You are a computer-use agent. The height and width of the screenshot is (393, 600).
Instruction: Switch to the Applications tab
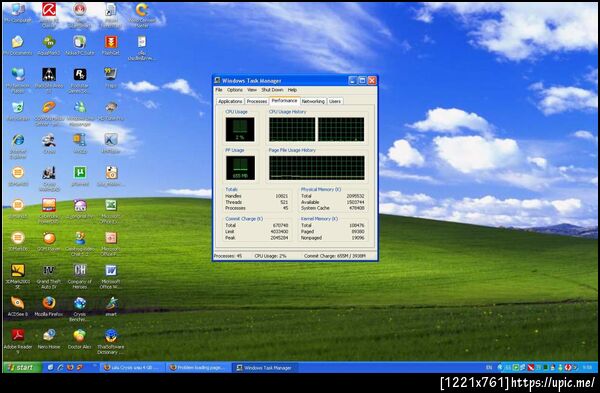click(230, 101)
